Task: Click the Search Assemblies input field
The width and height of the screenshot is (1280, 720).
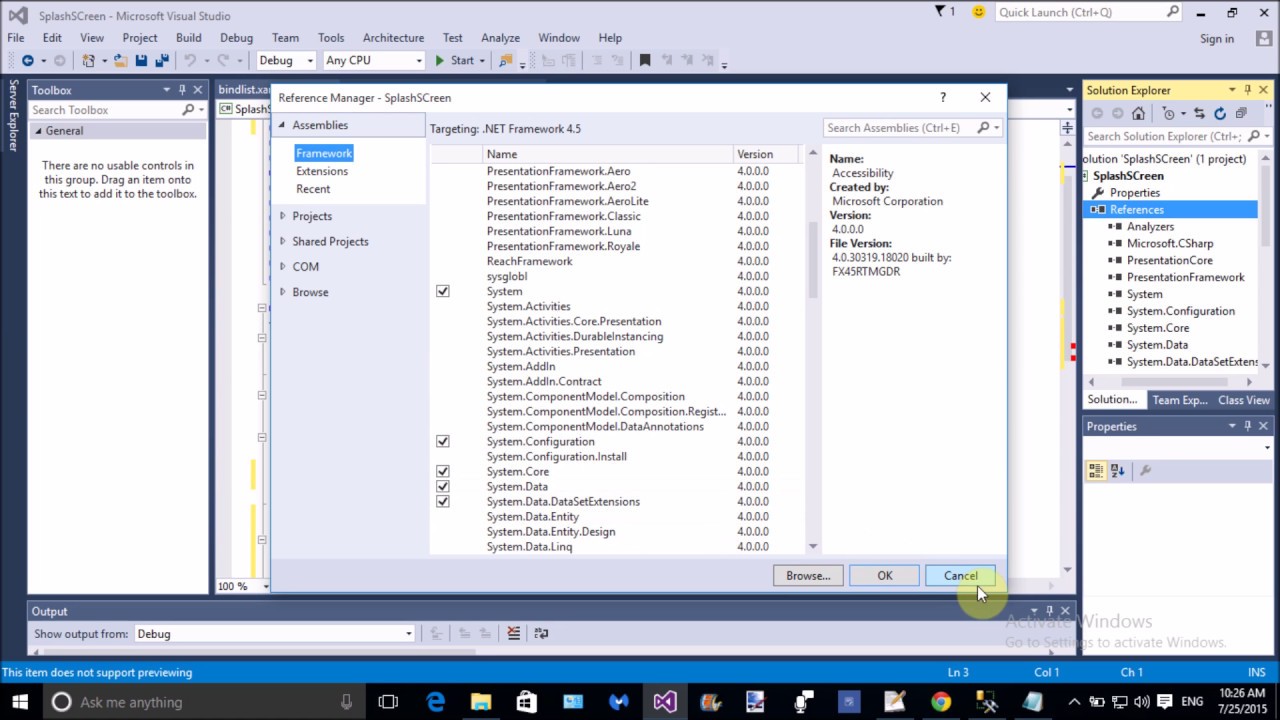Action: [x=900, y=128]
